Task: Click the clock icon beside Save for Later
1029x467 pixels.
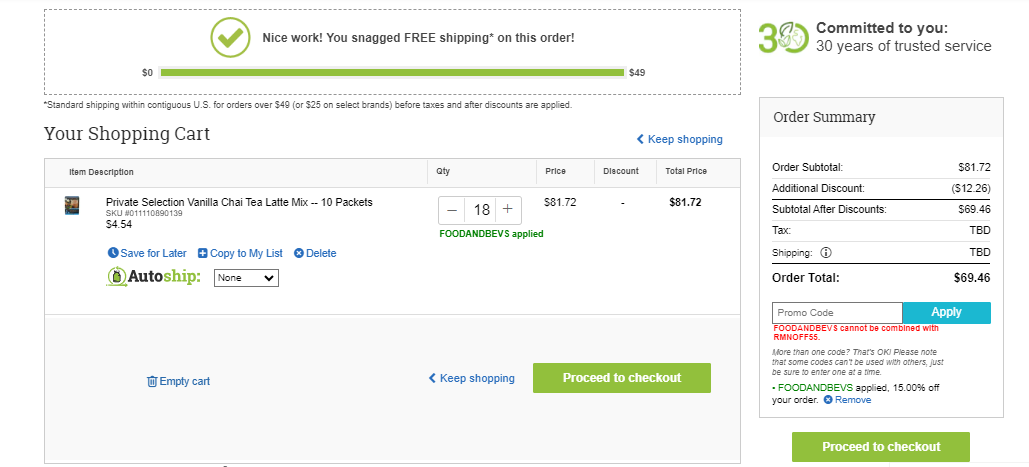Action: (113, 253)
